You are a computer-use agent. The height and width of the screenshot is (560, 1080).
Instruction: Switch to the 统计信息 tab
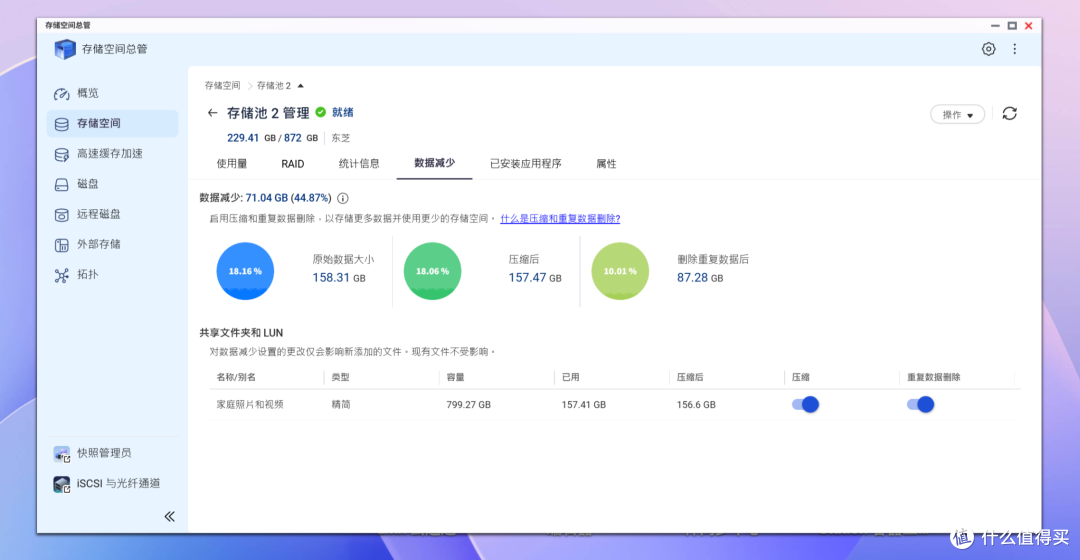click(359, 164)
